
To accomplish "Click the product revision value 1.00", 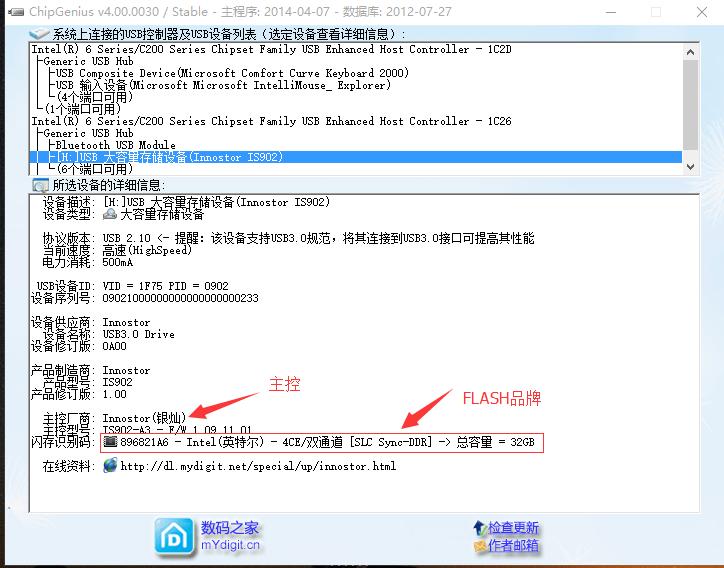I will point(115,394).
